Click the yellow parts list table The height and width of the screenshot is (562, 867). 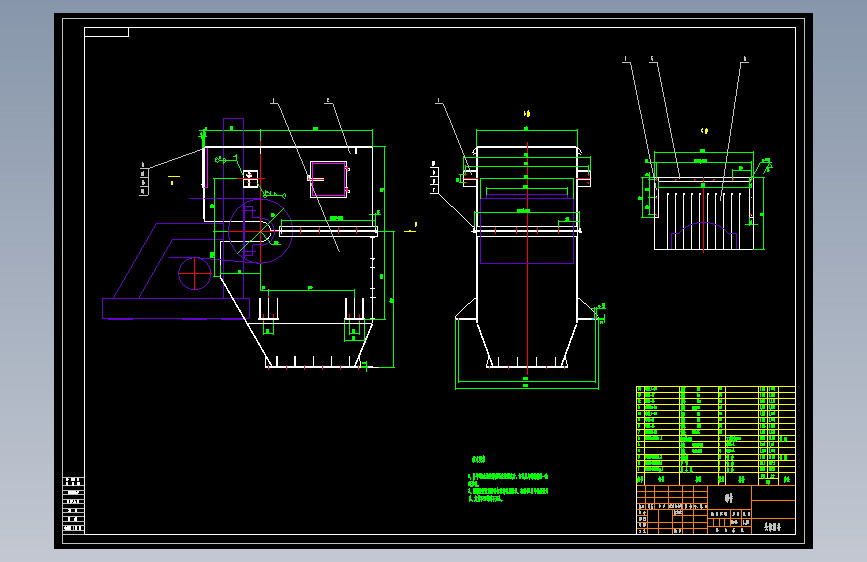click(x=715, y=436)
